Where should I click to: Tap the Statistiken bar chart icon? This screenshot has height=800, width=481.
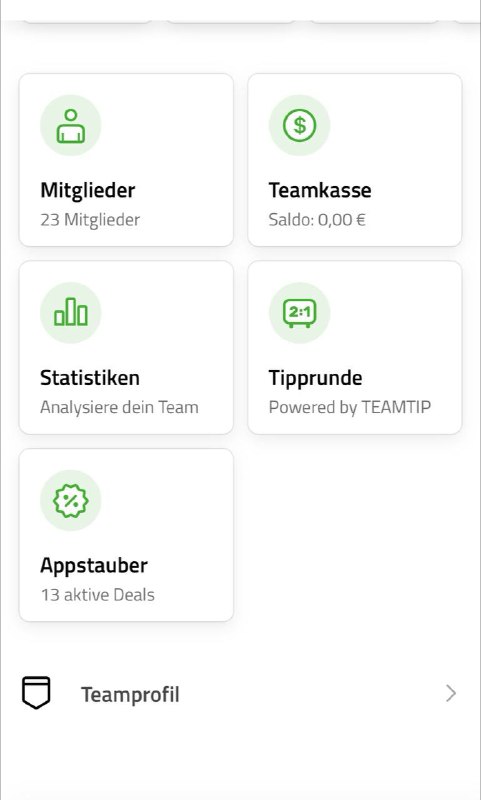(x=70, y=313)
